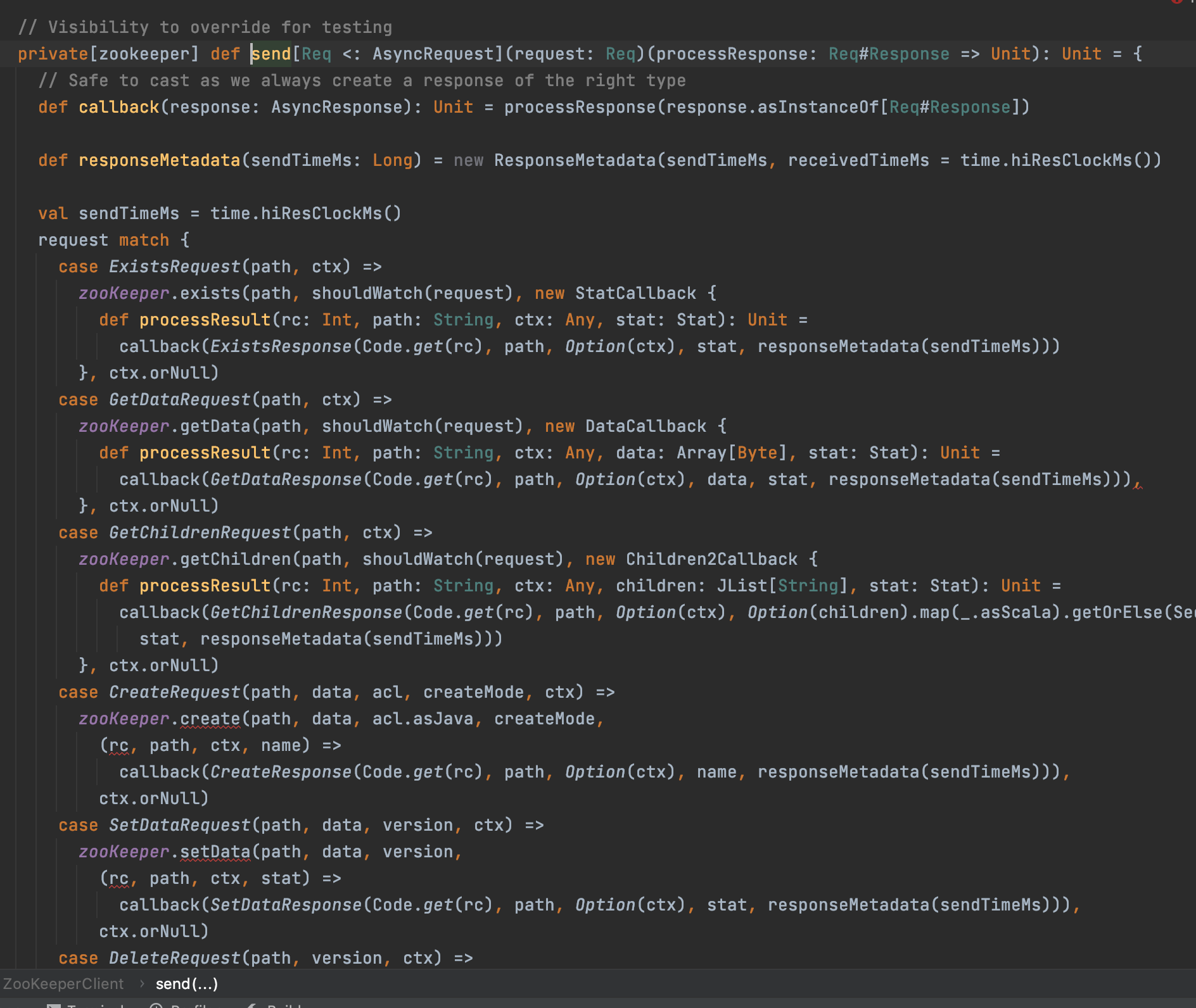Viewport: 1196px width, 1008px height.
Task: Select the 'callback' method definition name
Action: click(119, 107)
